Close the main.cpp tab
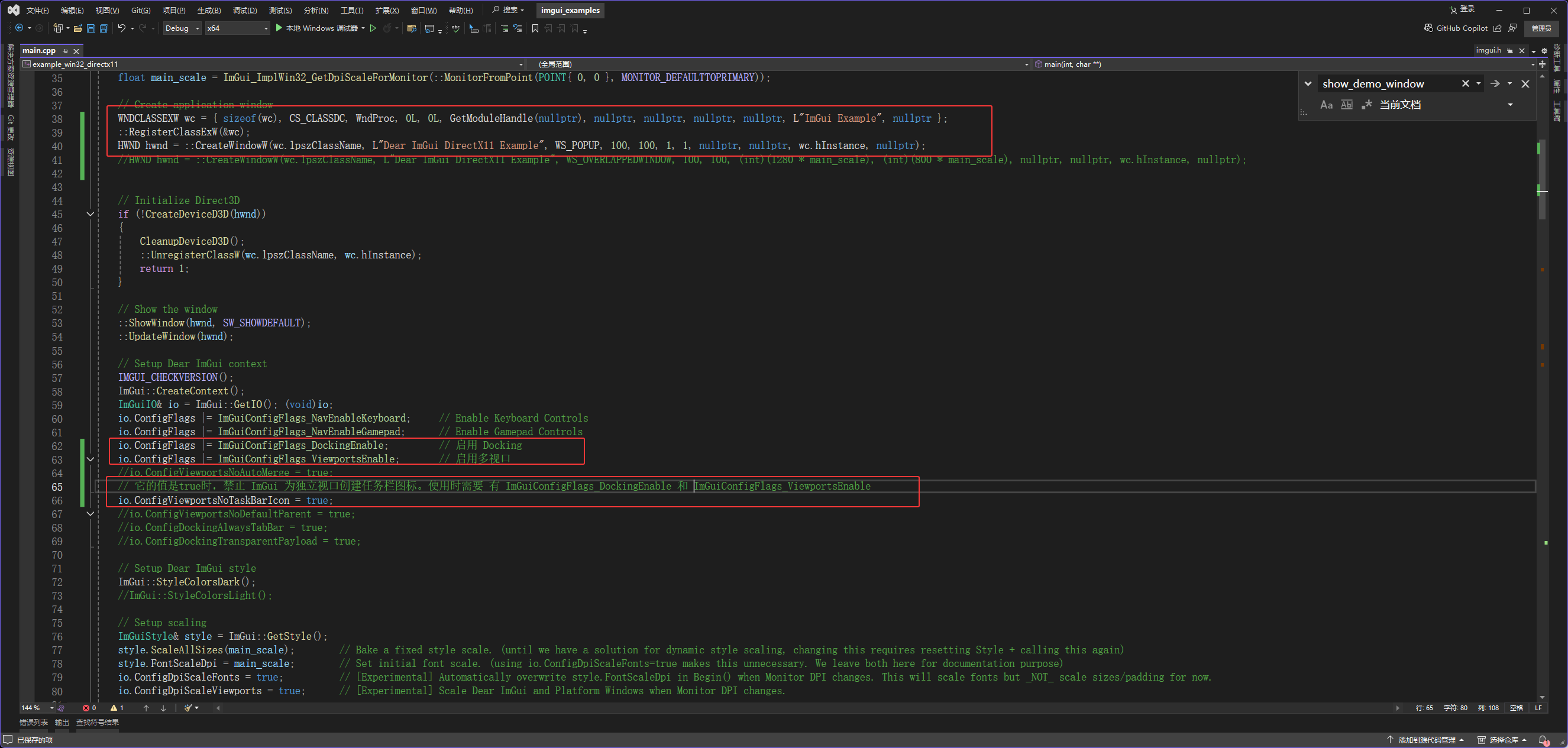1568x748 pixels. 76,51
